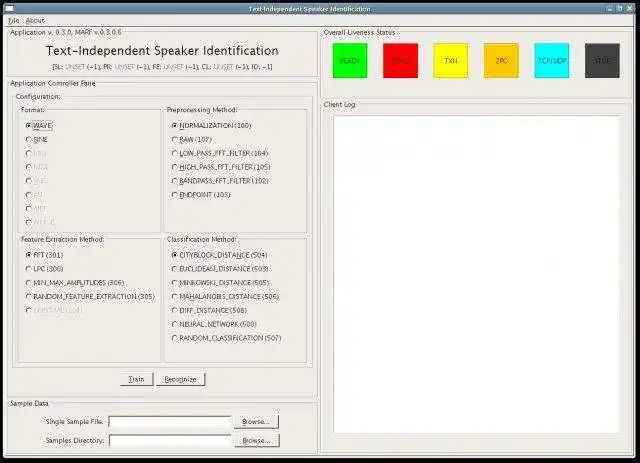The width and height of the screenshot is (640, 463).
Task: Open the About menu
Action: point(35,20)
